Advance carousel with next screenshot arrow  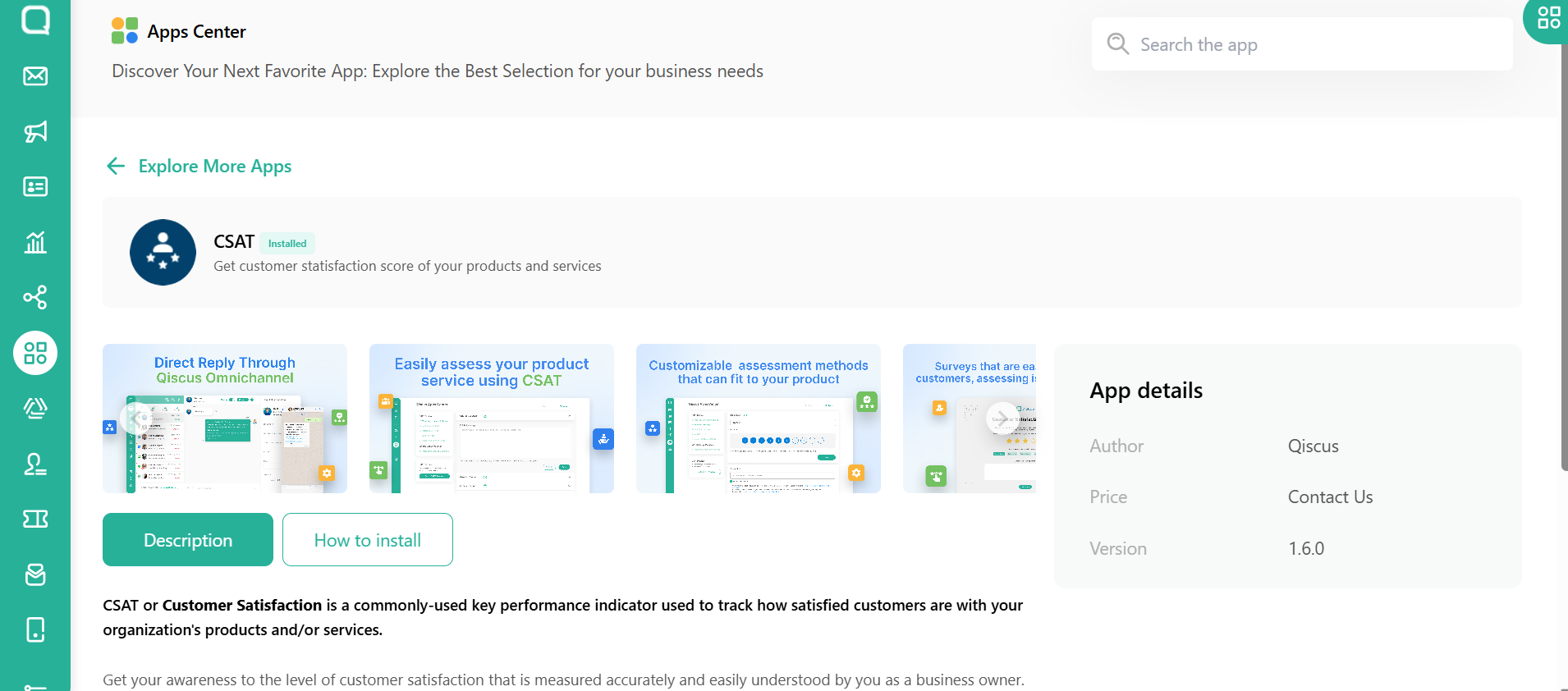coord(1002,418)
